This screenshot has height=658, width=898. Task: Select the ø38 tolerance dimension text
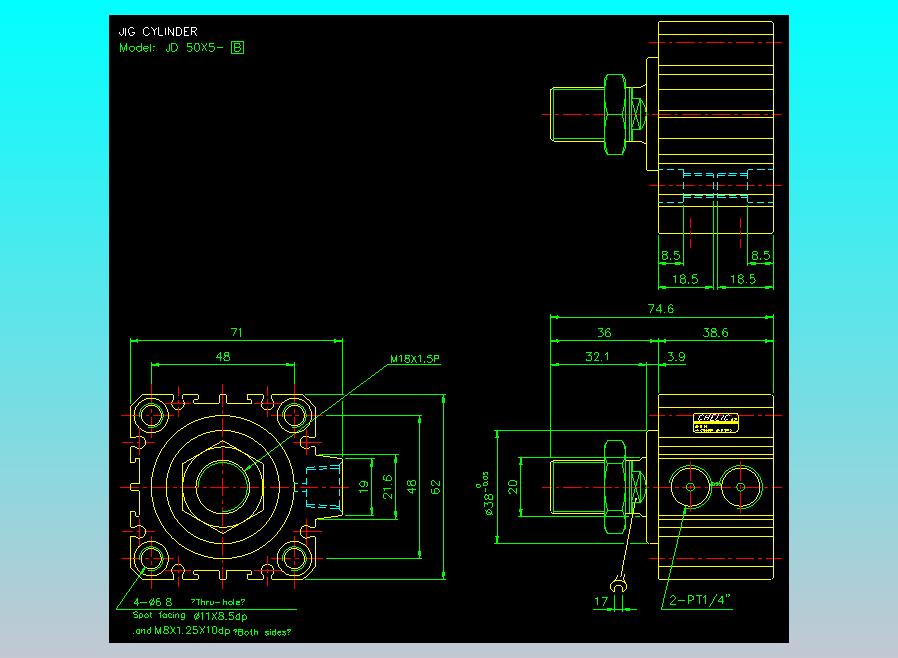tap(487, 495)
